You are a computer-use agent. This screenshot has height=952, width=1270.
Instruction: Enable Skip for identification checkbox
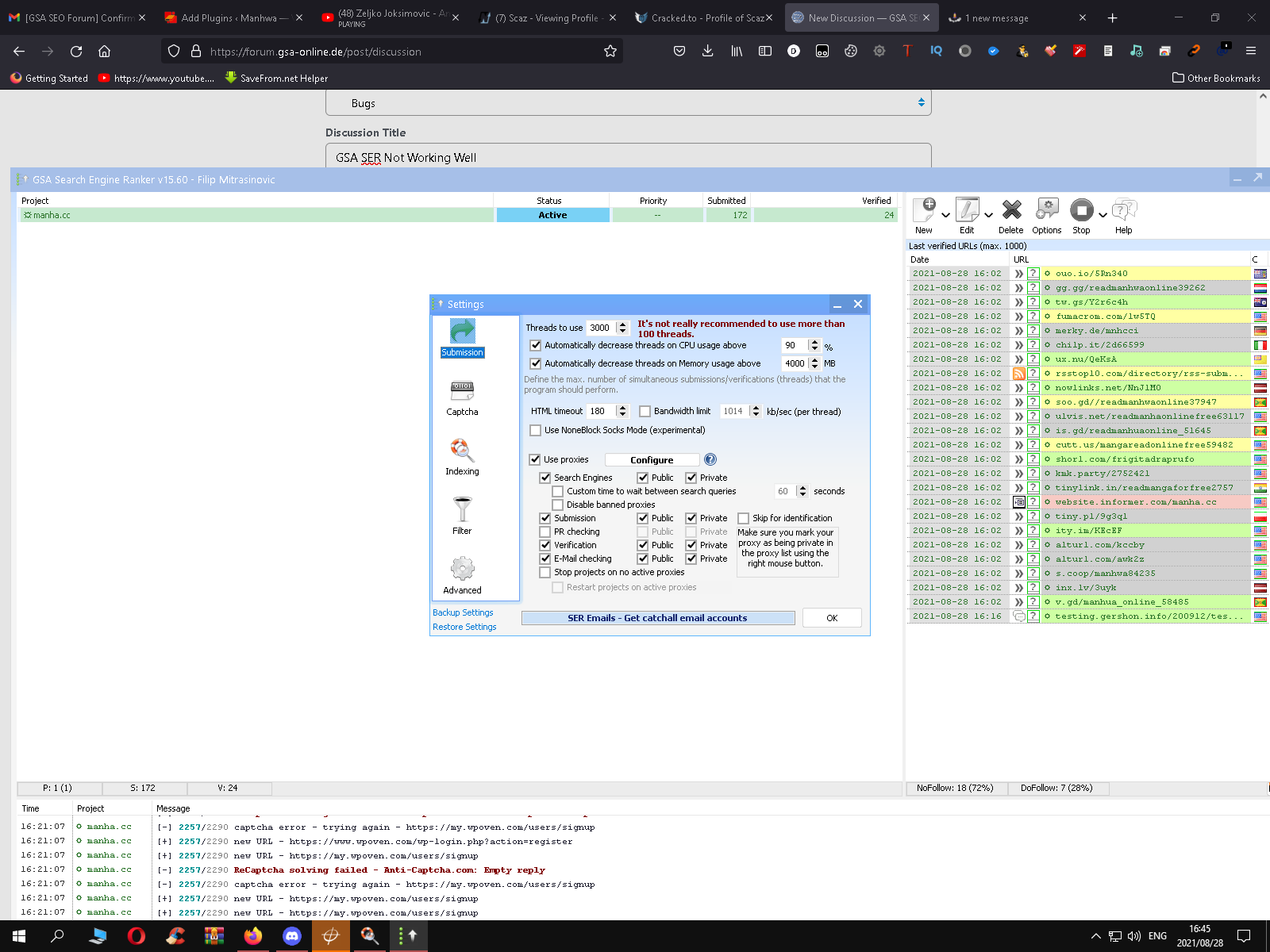(x=744, y=518)
